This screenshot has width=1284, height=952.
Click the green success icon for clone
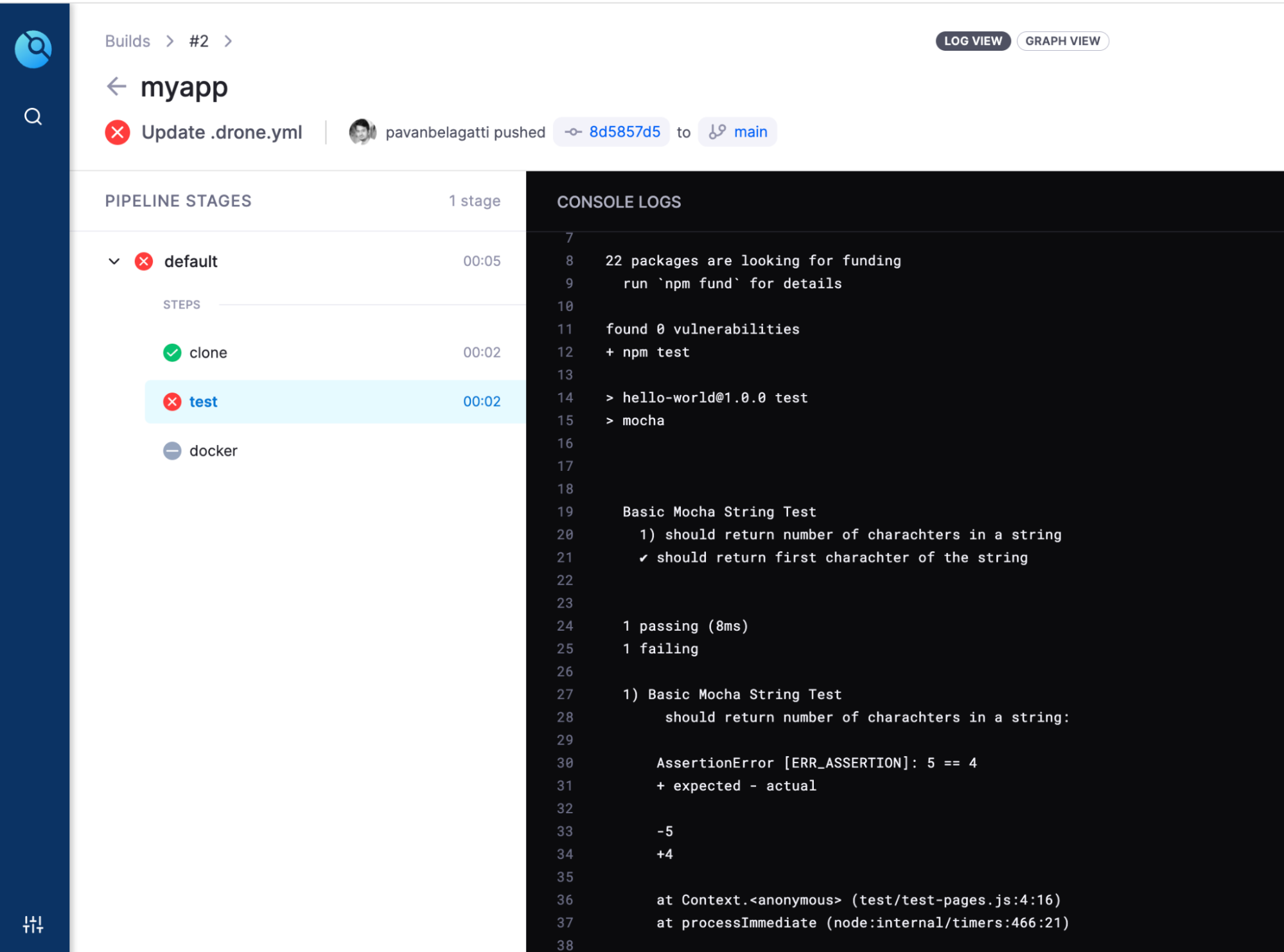172,353
